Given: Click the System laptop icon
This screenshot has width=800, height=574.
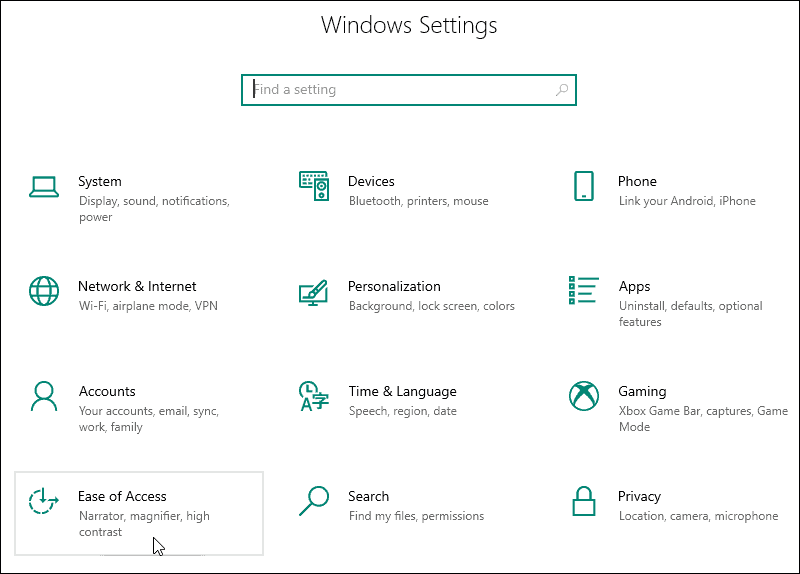Looking at the screenshot, I should click(44, 187).
